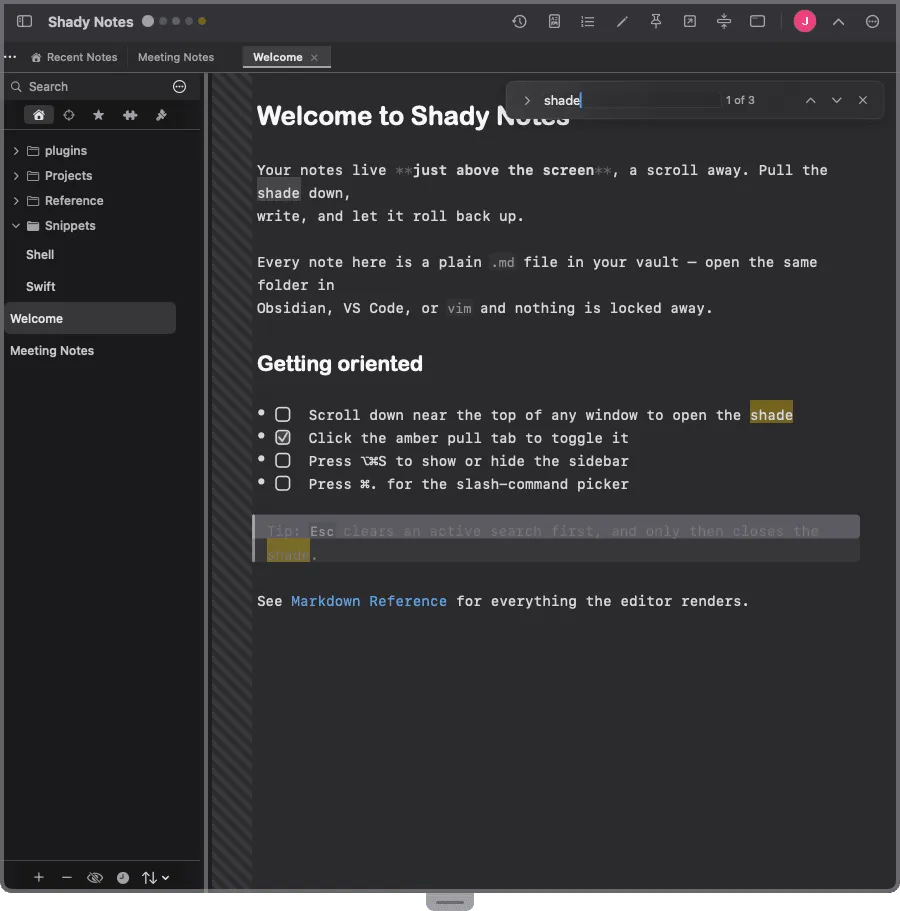This screenshot has width=900, height=911.
Task: Show favorites with the star icon
Action: [99, 115]
